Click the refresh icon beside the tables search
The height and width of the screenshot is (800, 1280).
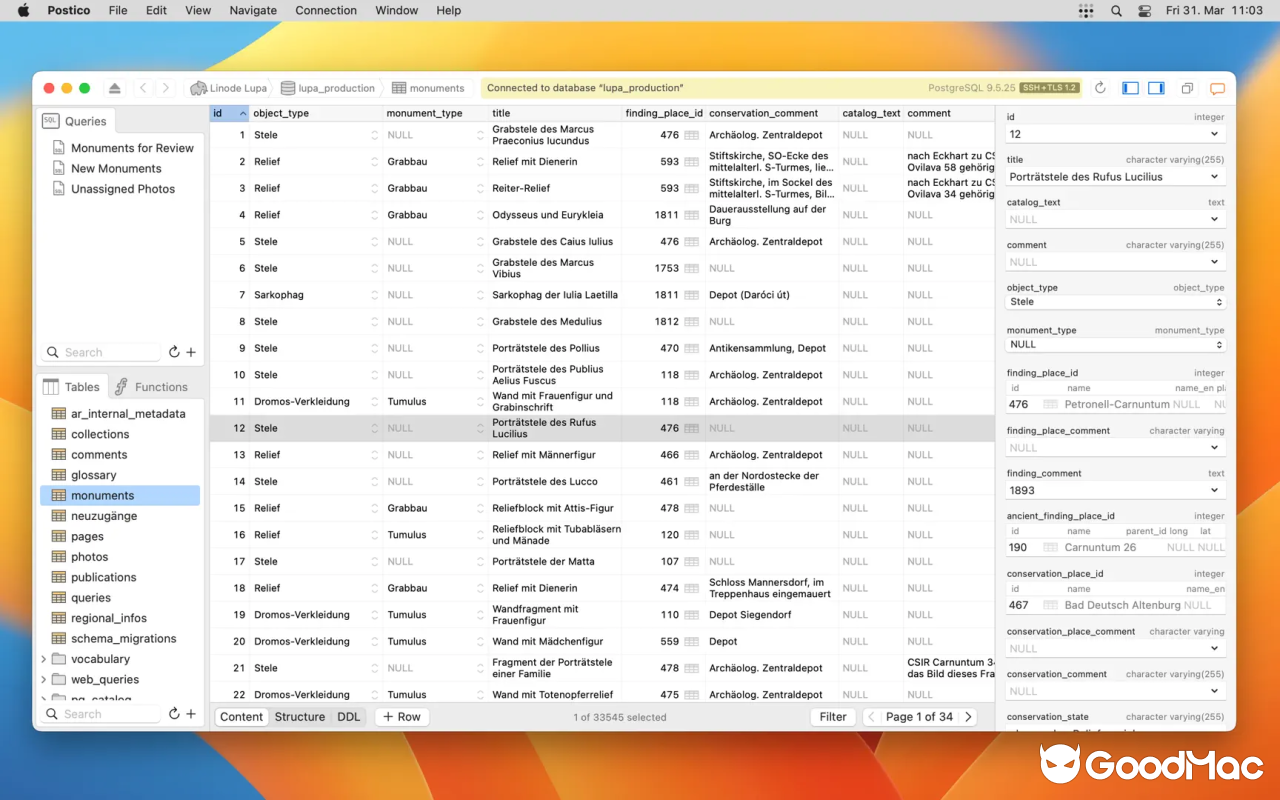(173, 713)
